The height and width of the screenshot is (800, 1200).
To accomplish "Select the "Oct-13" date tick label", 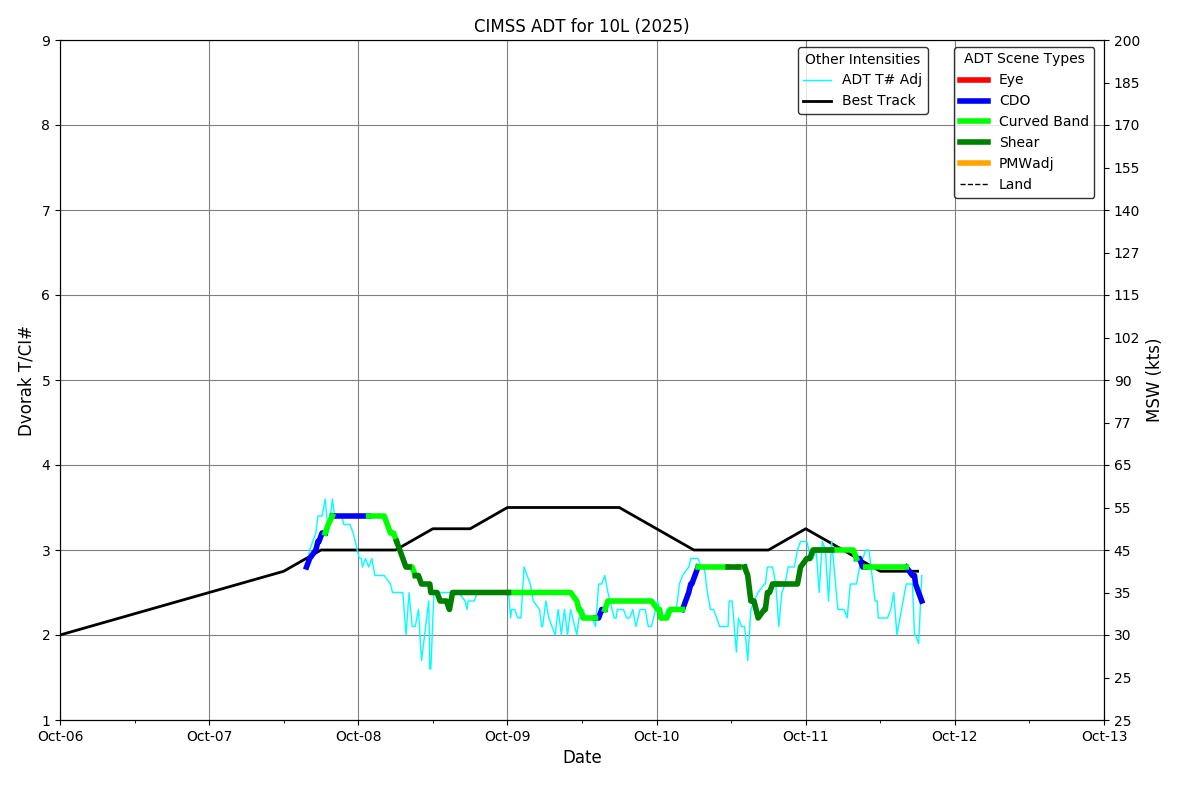I will 1104,736.
